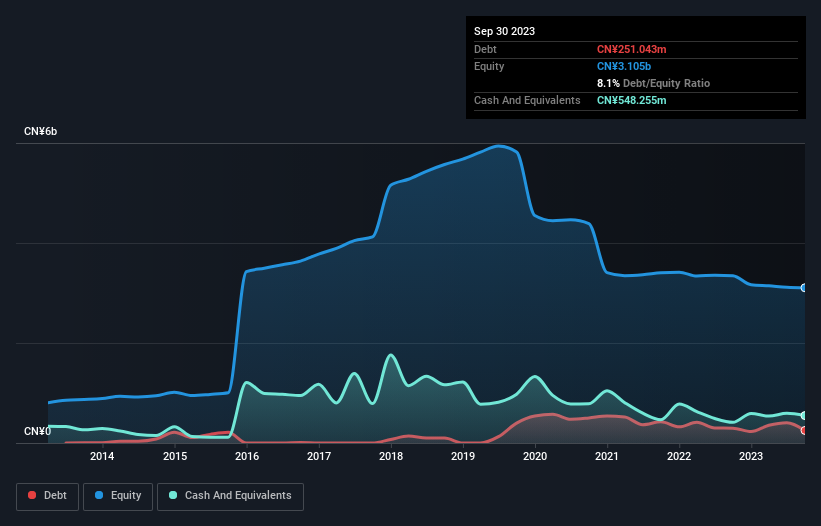Toggle Cash And Equivalents legend button

[x=230, y=496]
